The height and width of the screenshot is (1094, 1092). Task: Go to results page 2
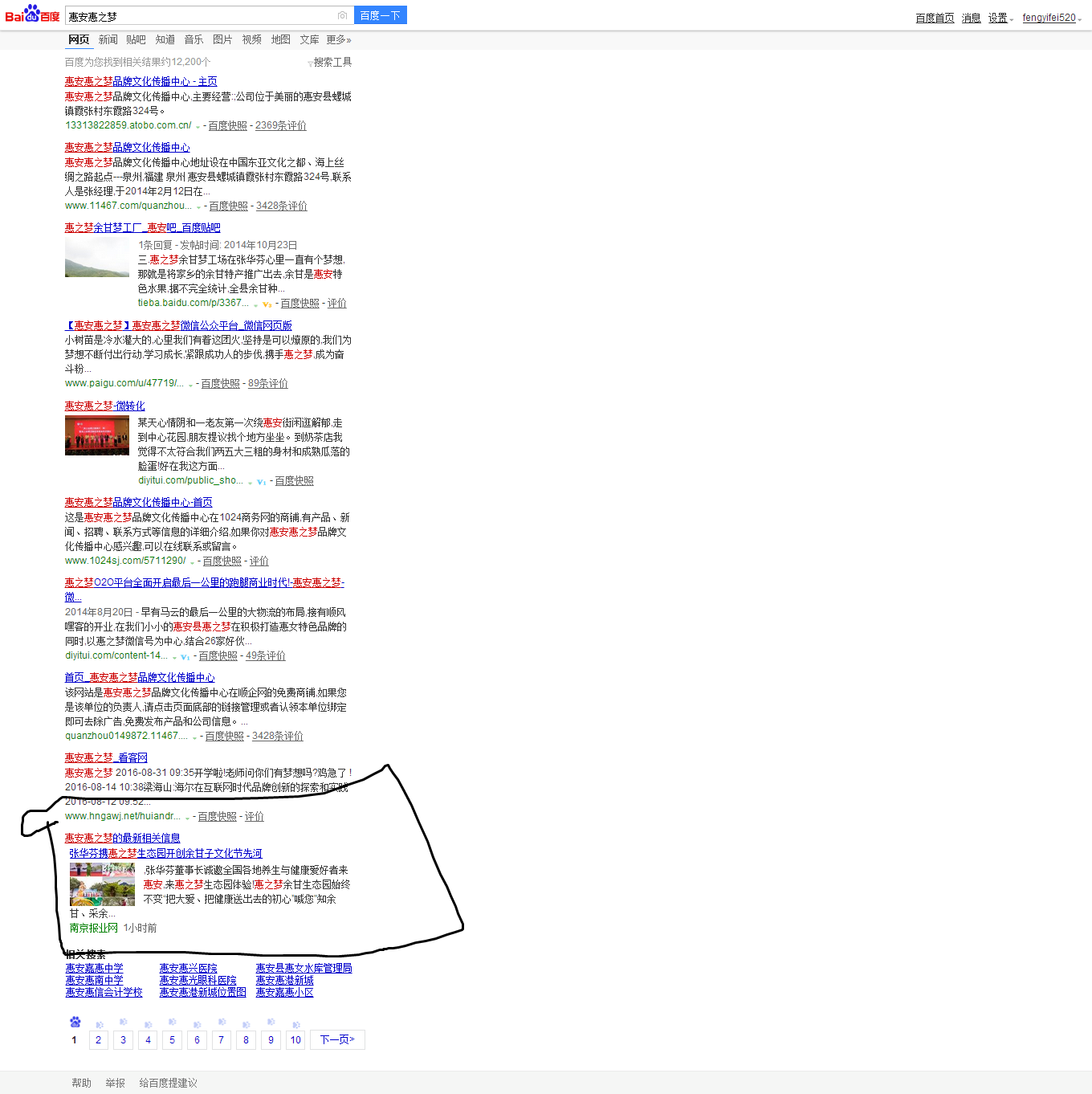point(99,1039)
